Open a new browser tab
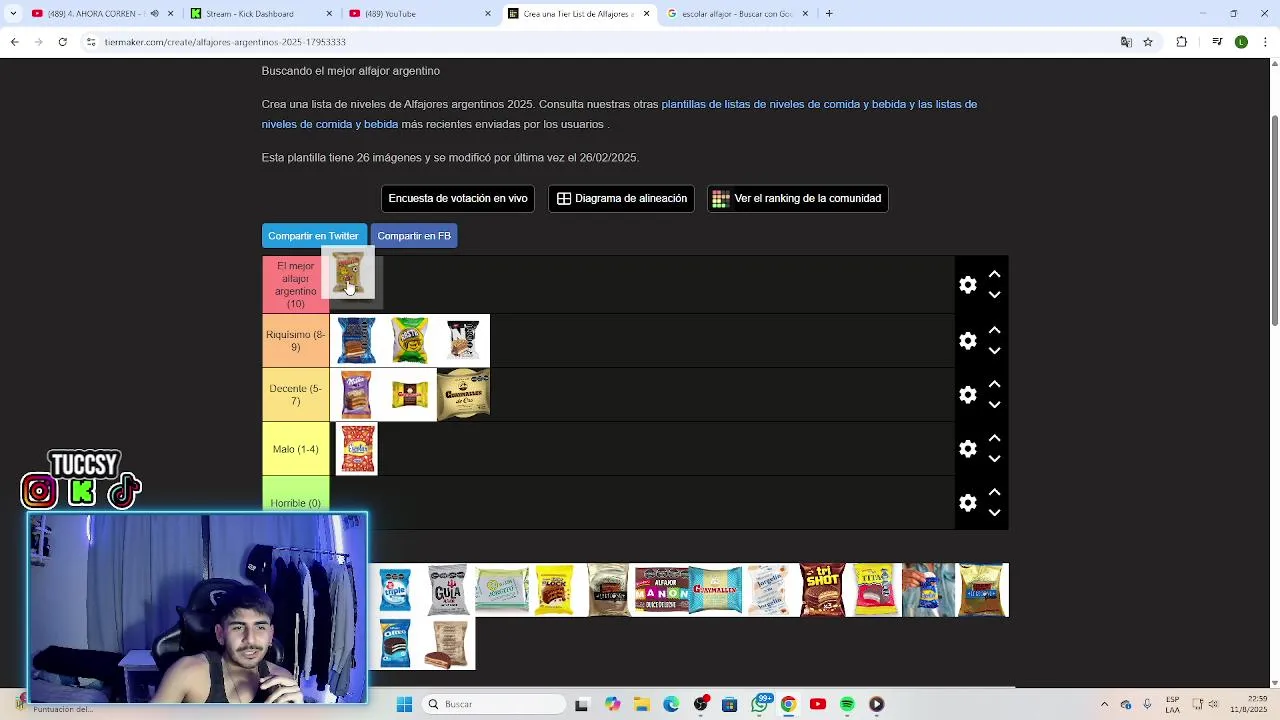The image size is (1280, 720). click(829, 14)
